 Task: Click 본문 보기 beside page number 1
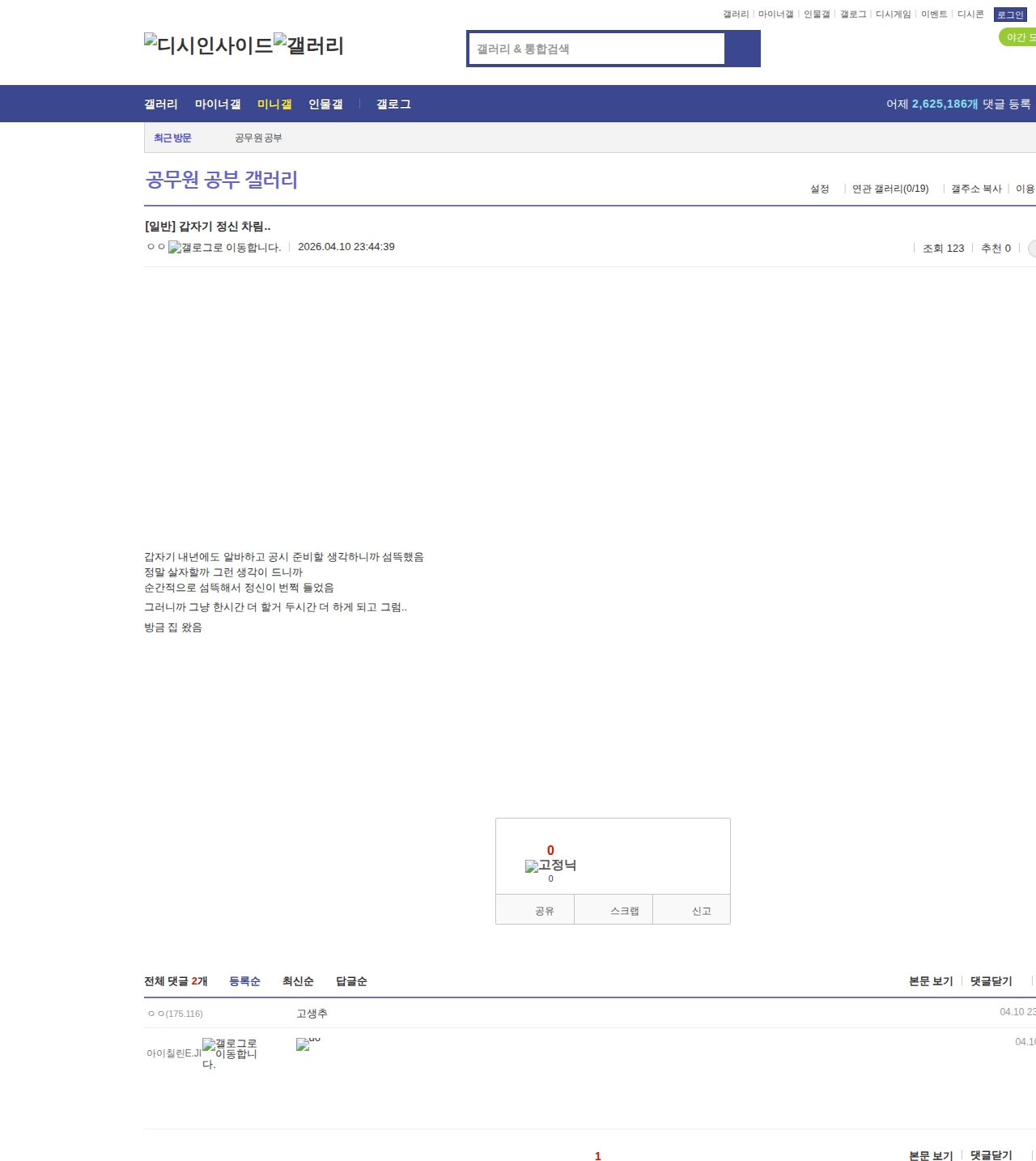tap(931, 1155)
